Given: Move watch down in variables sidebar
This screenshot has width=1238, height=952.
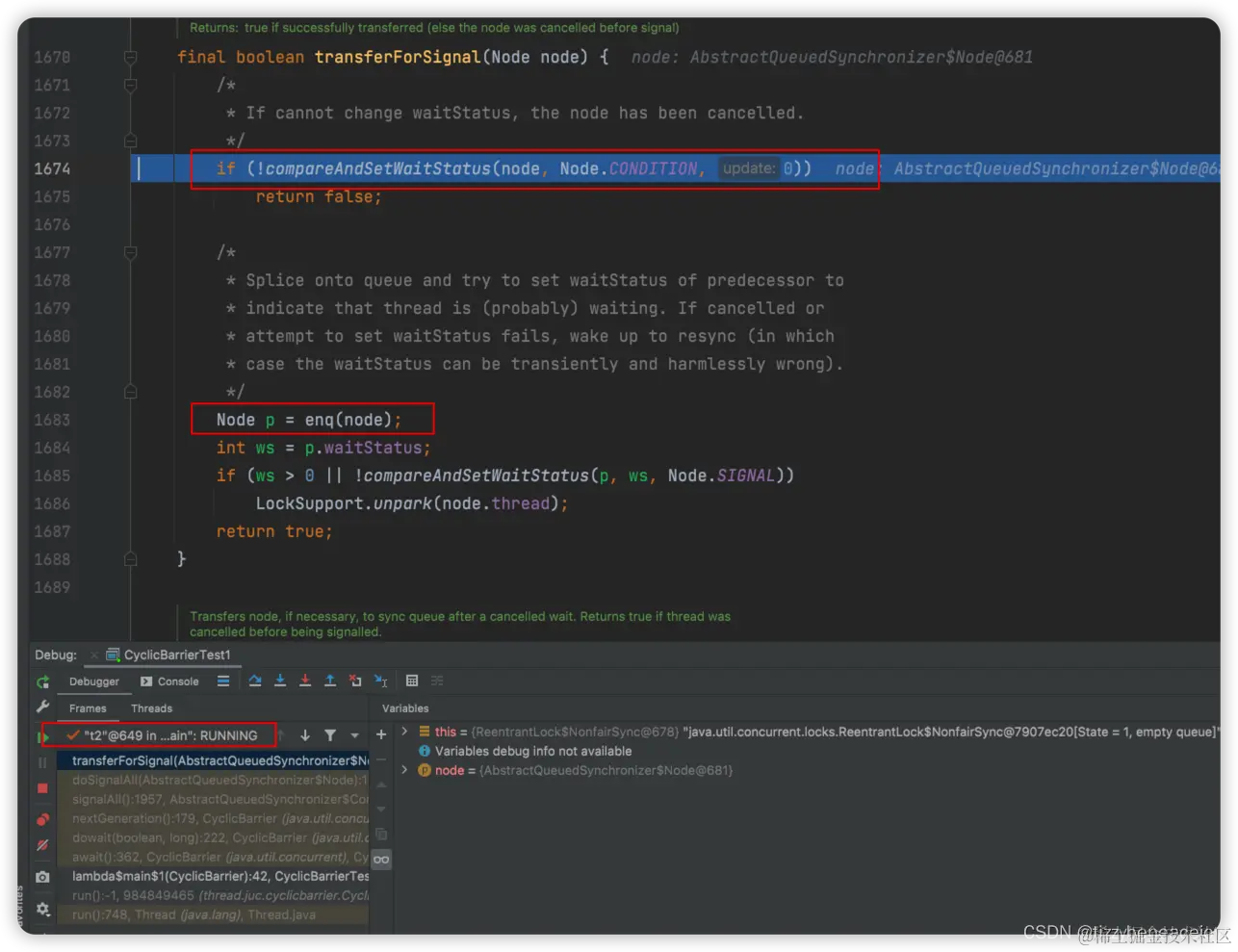Looking at the screenshot, I should (x=381, y=810).
